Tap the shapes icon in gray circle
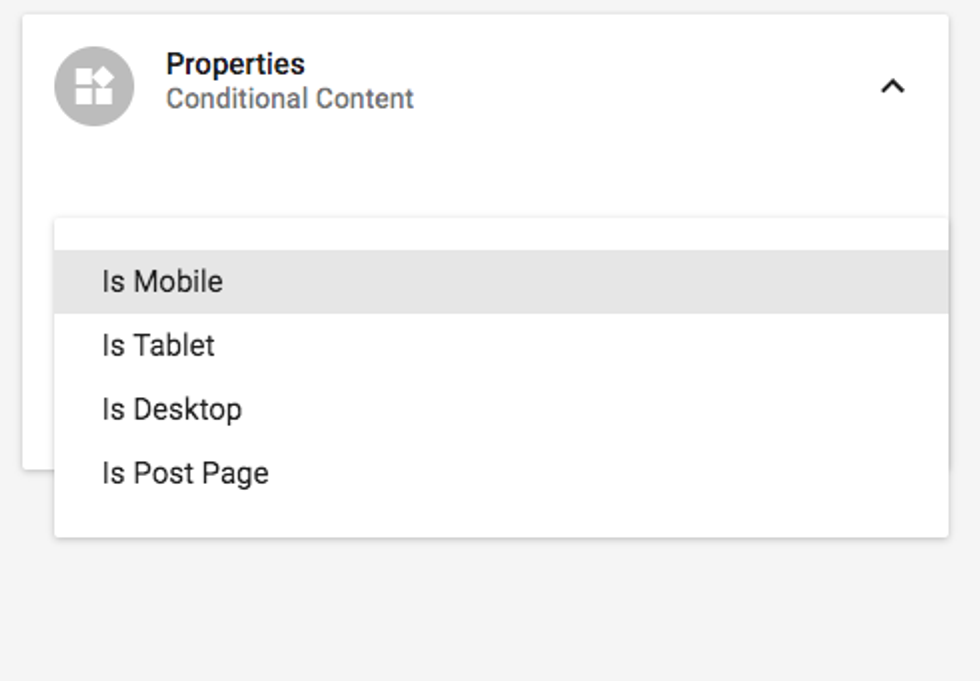The height and width of the screenshot is (681, 980). click(x=94, y=86)
